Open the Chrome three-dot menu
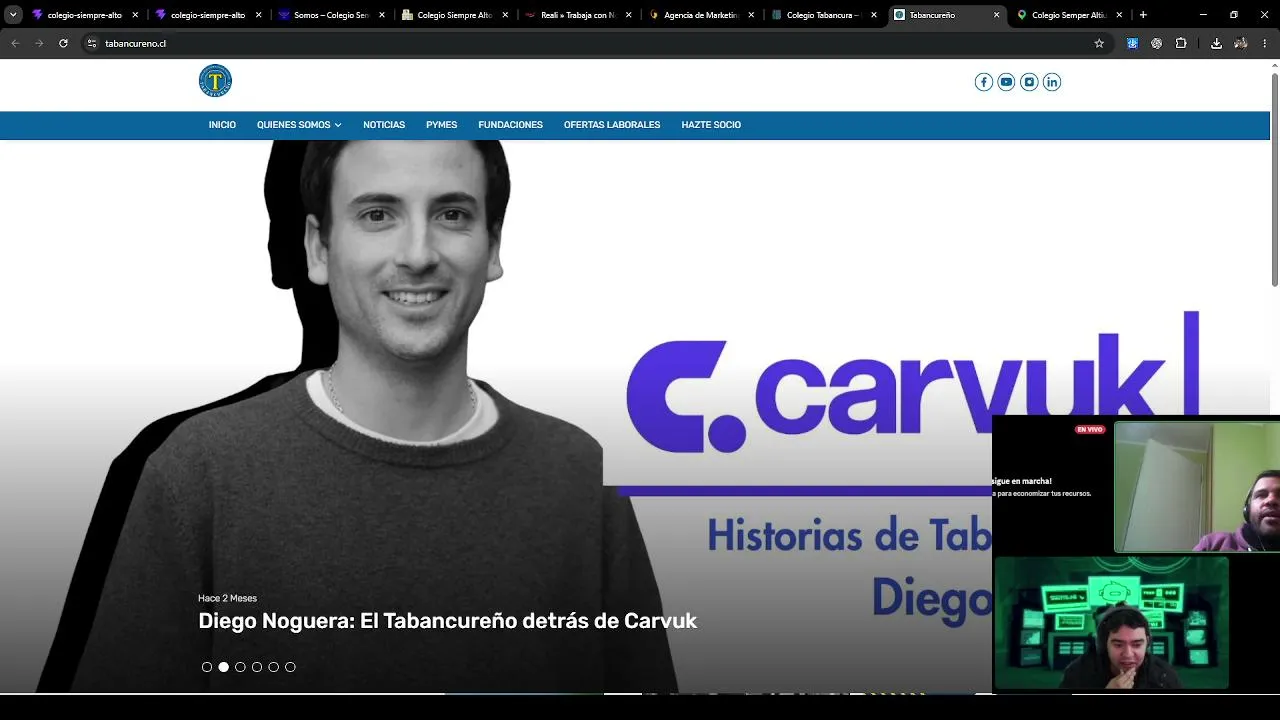Image resolution: width=1280 pixels, height=720 pixels. 1265,43
